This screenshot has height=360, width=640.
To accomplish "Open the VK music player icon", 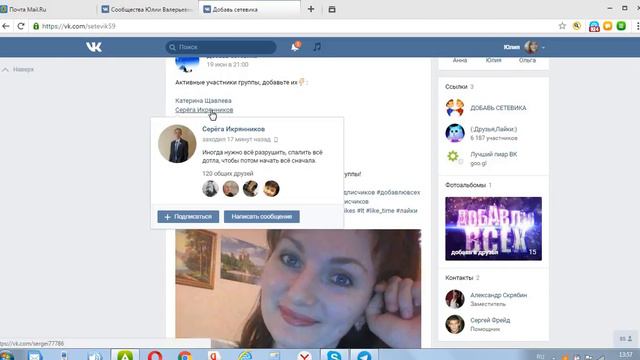I will click(317, 47).
